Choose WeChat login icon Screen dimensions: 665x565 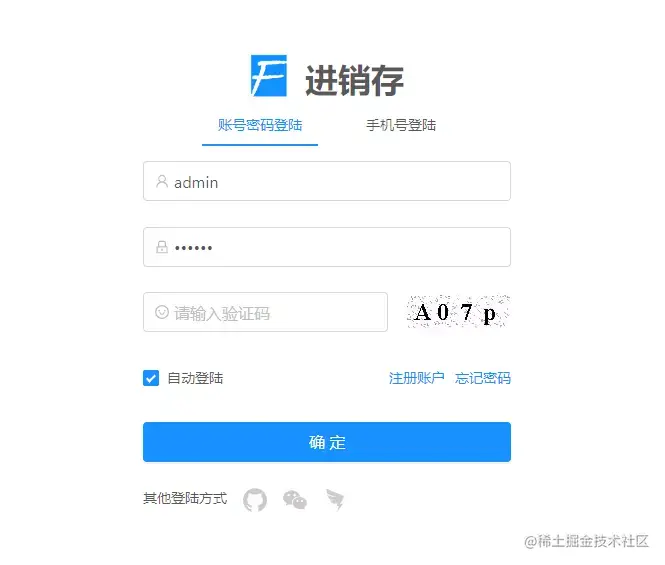[x=295, y=500]
